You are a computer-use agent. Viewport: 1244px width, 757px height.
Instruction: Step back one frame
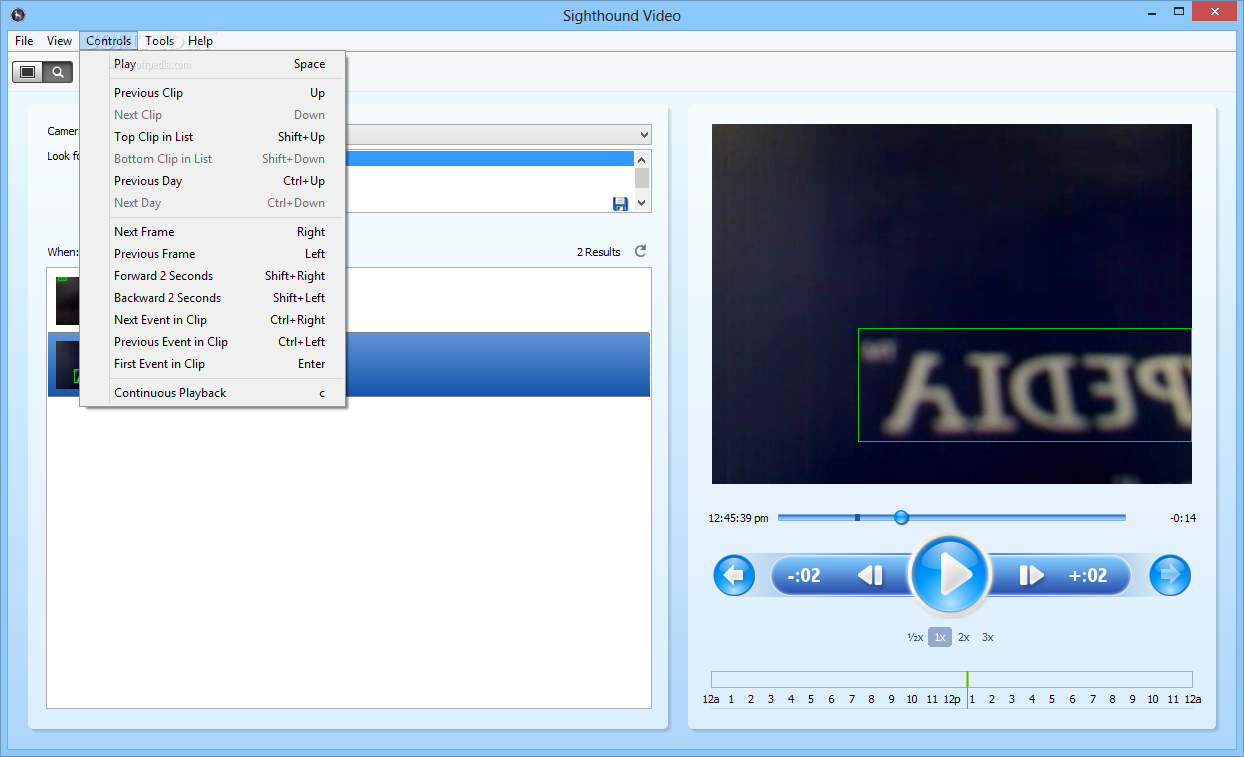(x=870, y=575)
